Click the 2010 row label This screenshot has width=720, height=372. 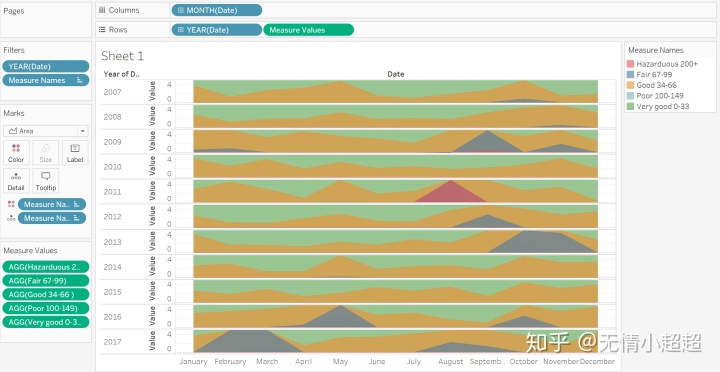pos(112,167)
